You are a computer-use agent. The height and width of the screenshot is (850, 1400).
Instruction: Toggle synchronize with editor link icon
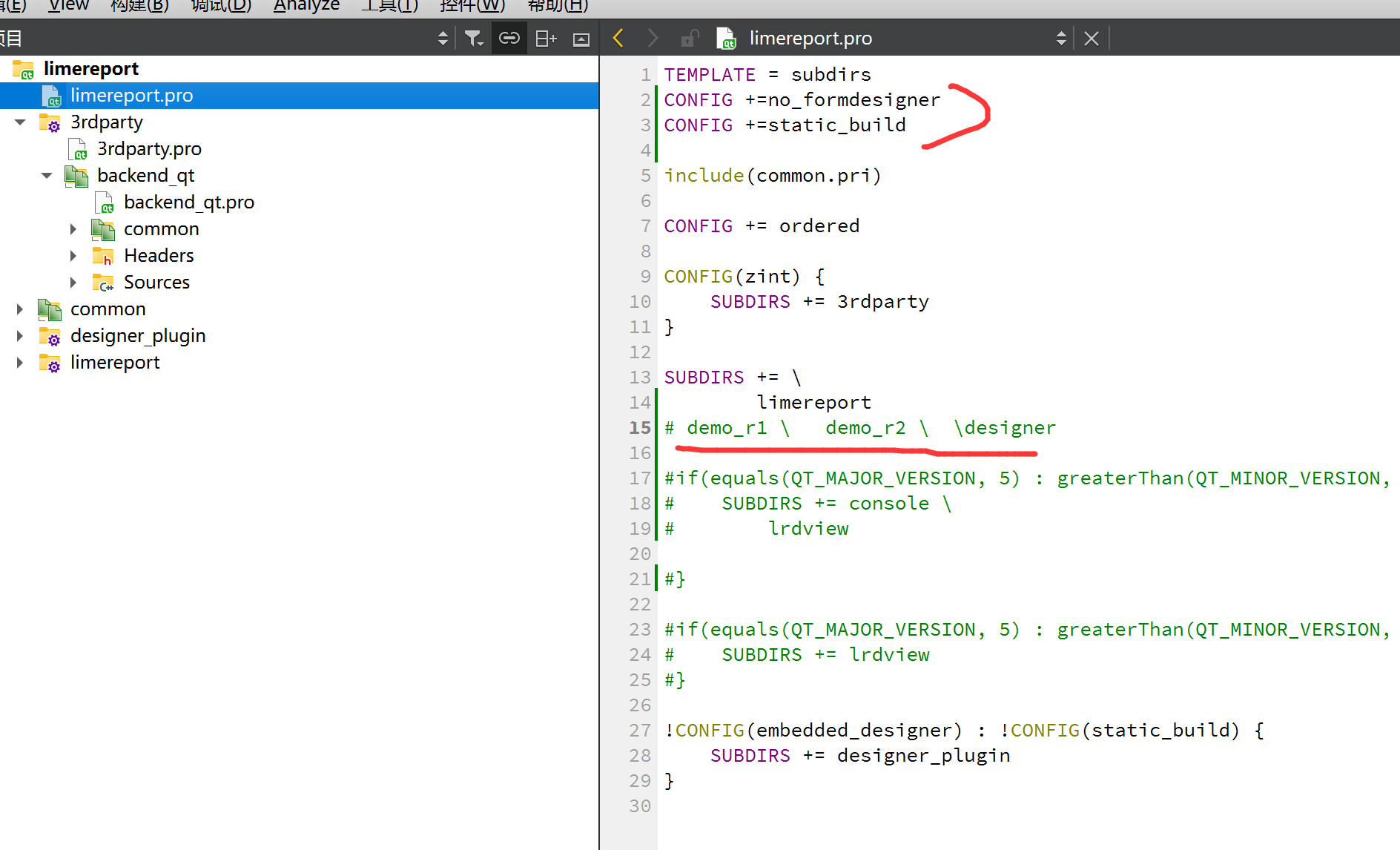[509, 37]
